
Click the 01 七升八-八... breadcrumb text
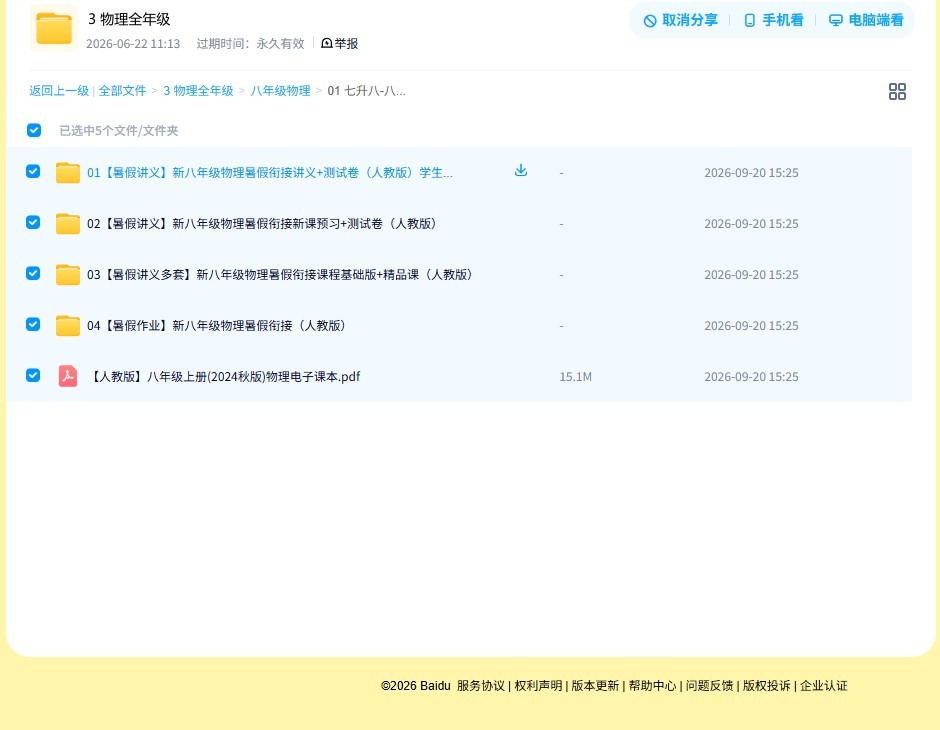pyautogui.click(x=366, y=91)
